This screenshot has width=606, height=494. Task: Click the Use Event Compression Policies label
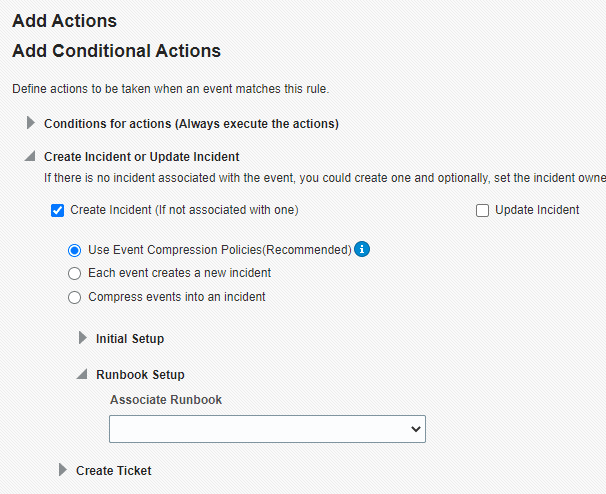pos(219,250)
